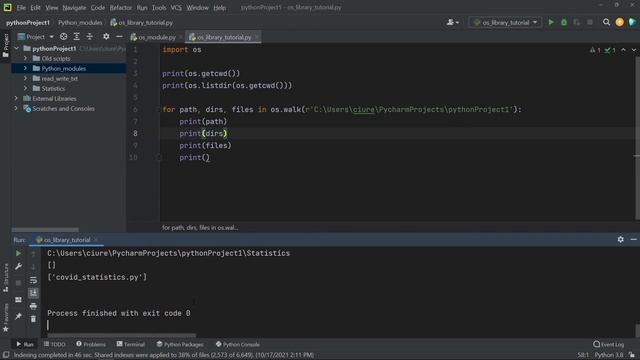Start debugging with the bug icon
640x360 pixels.
click(x=564, y=22)
